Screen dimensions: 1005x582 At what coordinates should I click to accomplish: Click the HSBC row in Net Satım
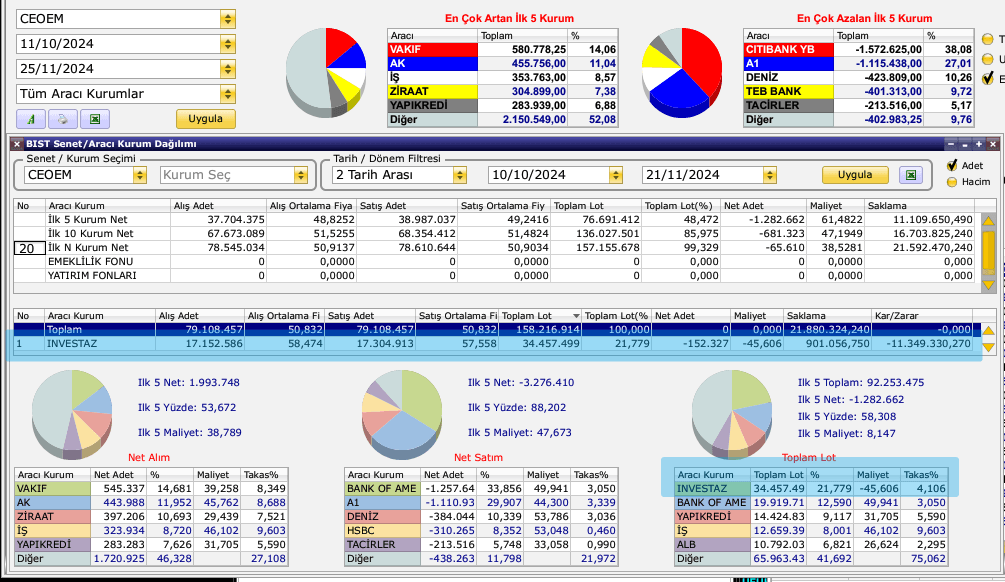[x=481, y=531]
